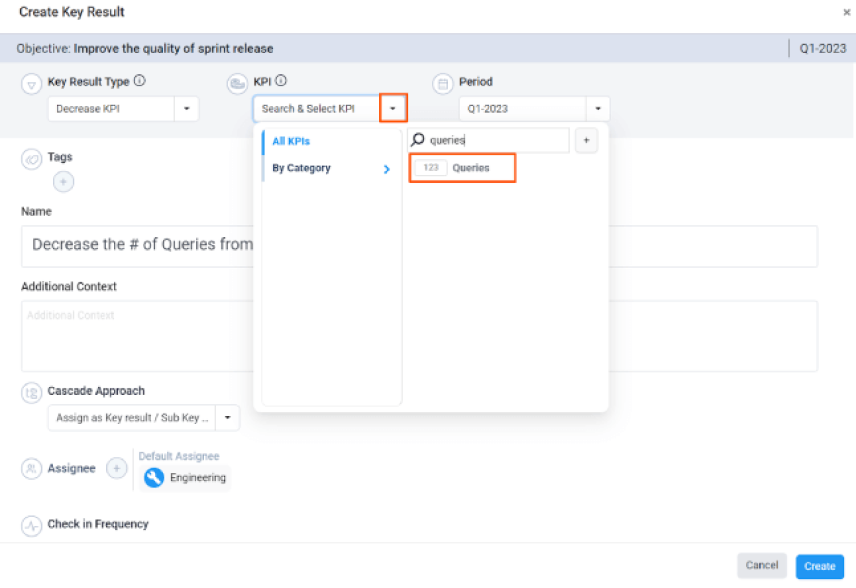Image resolution: width=856 pixels, height=588 pixels.
Task: Close the Create Key Result dialog
Action: coord(847,13)
